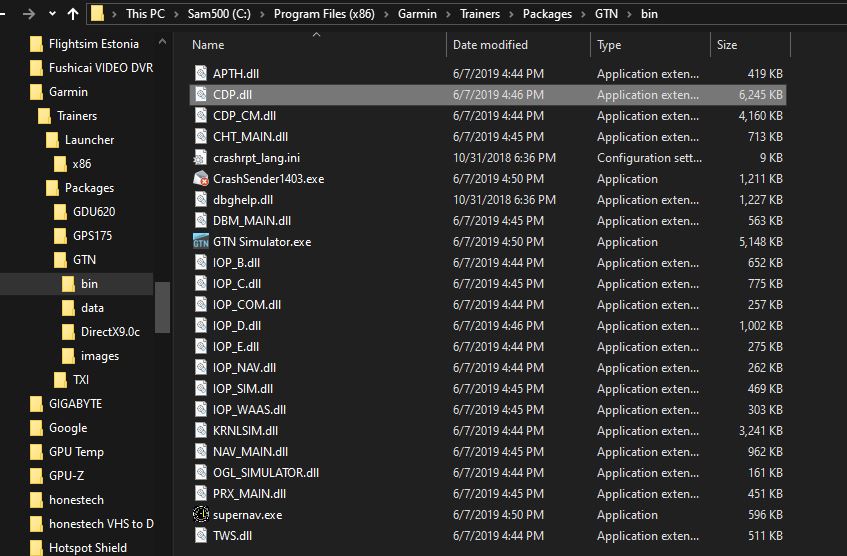The height and width of the screenshot is (556, 847).
Task: Click the GPU-Z folder icon in tree
Action: [36, 476]
